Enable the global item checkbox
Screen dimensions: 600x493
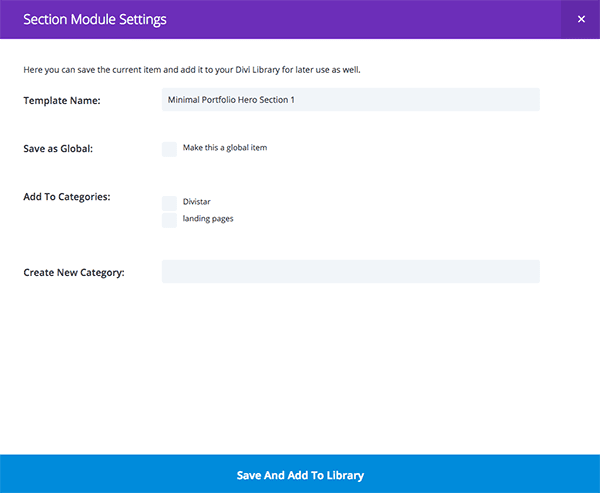169,149
